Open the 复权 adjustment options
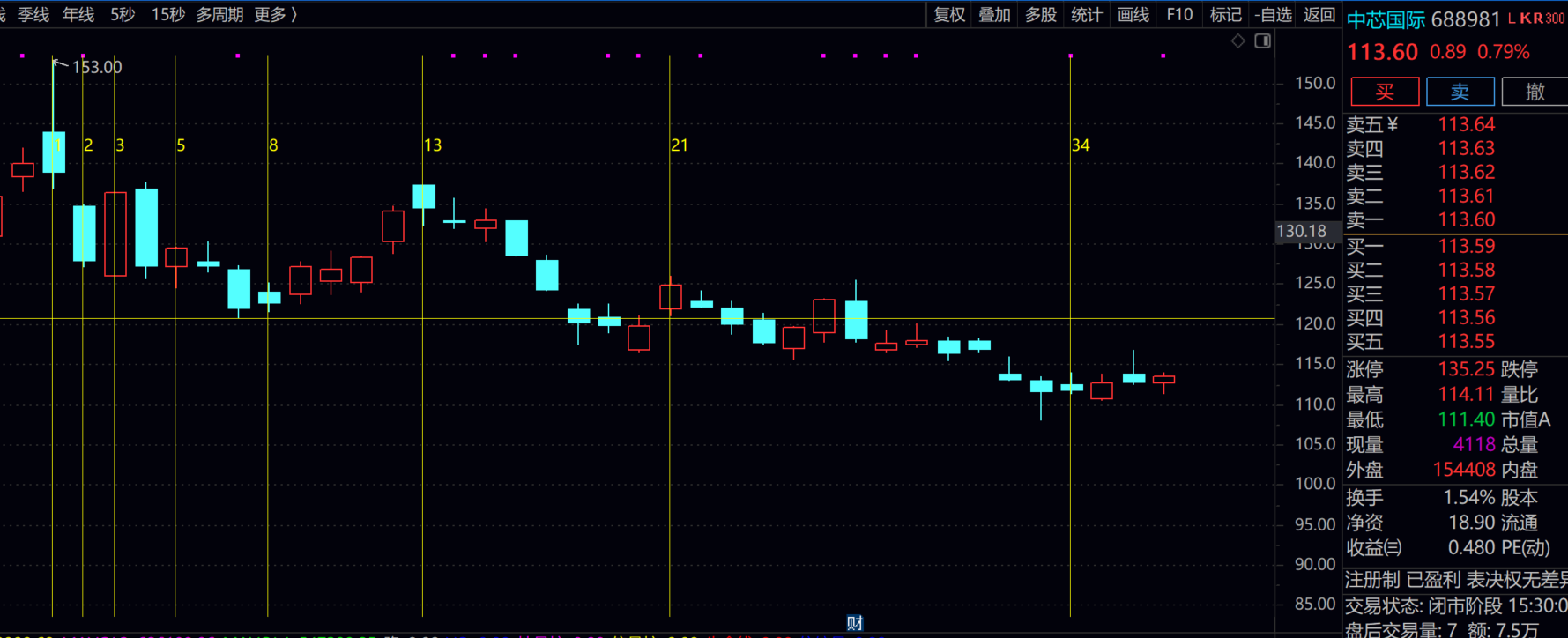This screenshot has height=638, width=1568. click(949, 14)
